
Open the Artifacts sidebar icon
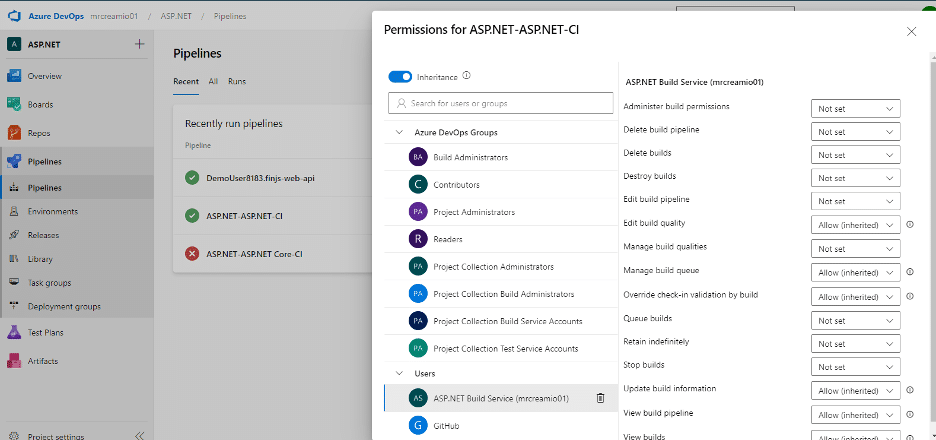[14, 361]
